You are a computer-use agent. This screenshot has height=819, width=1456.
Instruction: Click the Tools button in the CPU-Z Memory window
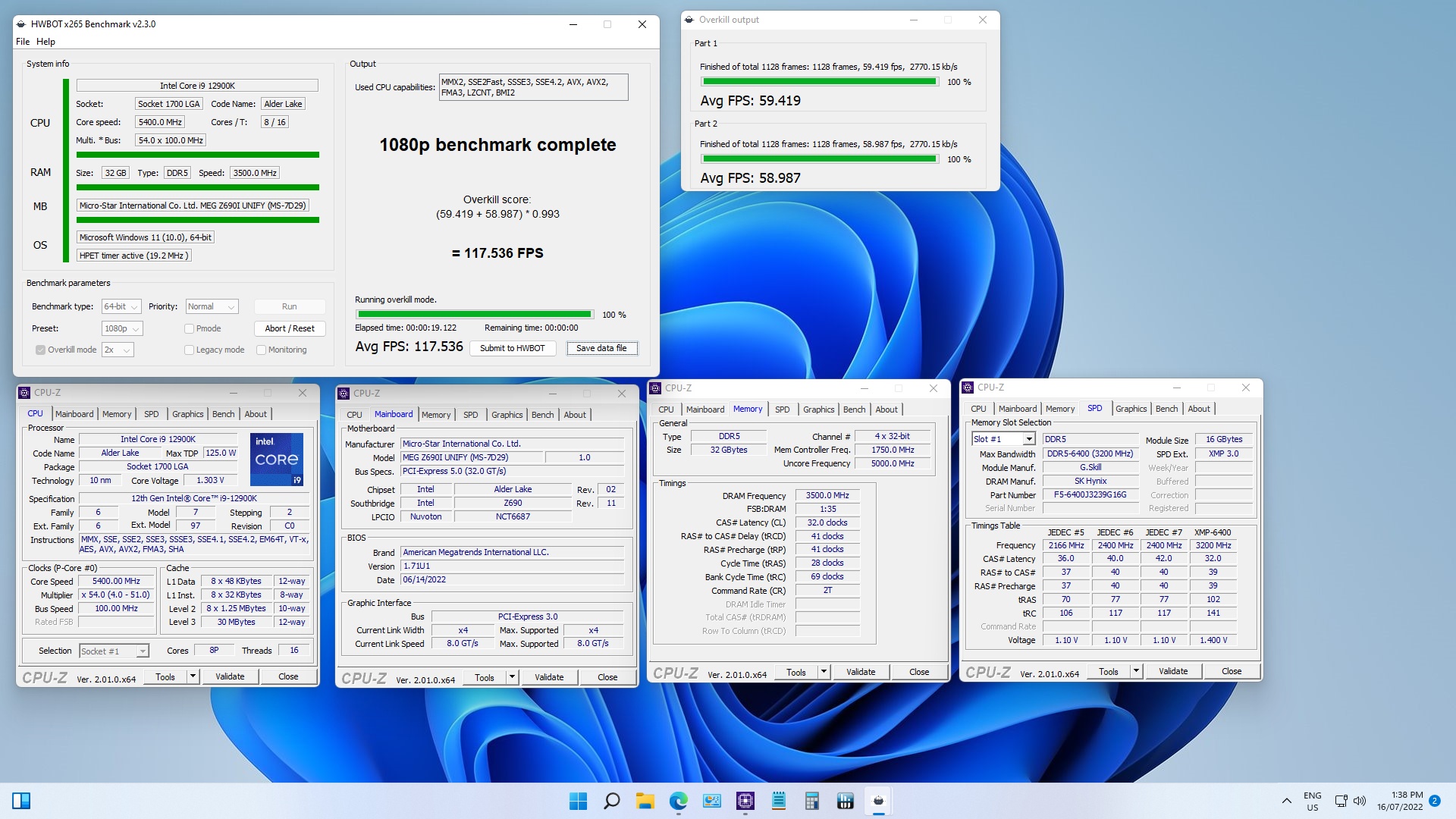point(796,672)
